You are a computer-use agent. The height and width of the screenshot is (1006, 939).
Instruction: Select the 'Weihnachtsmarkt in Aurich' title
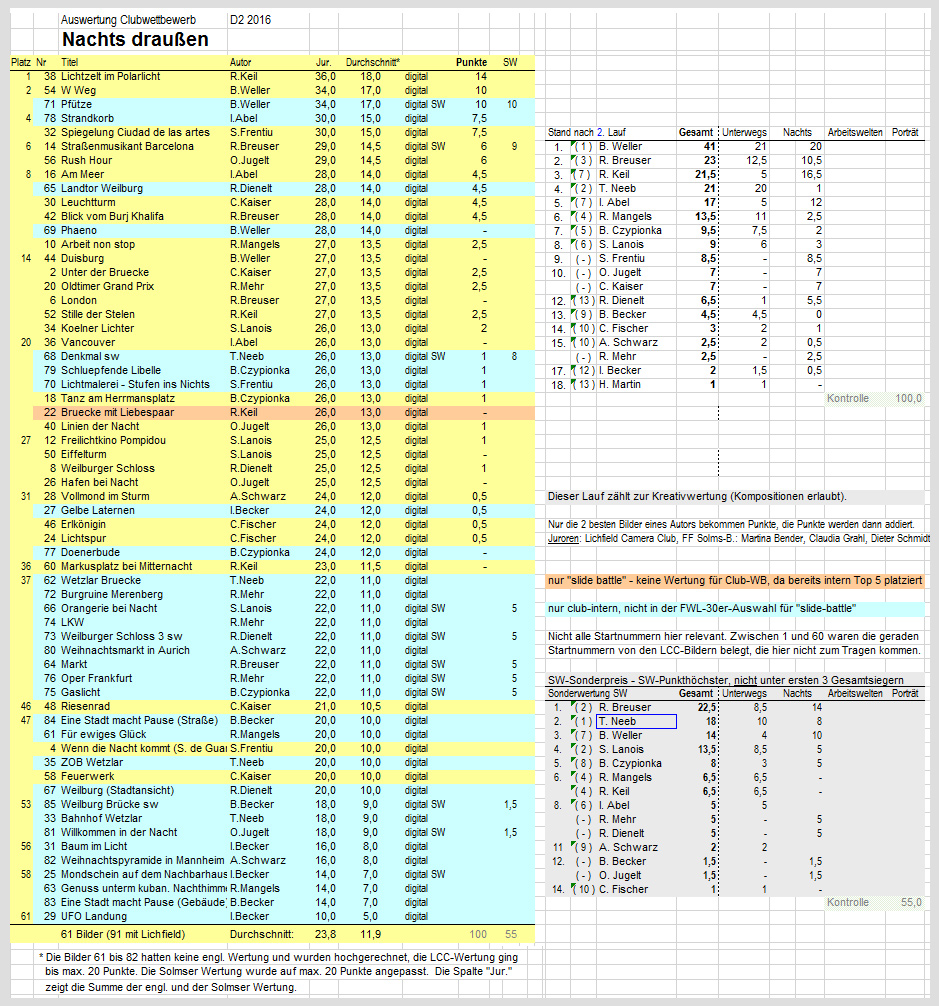coord(126,650)
